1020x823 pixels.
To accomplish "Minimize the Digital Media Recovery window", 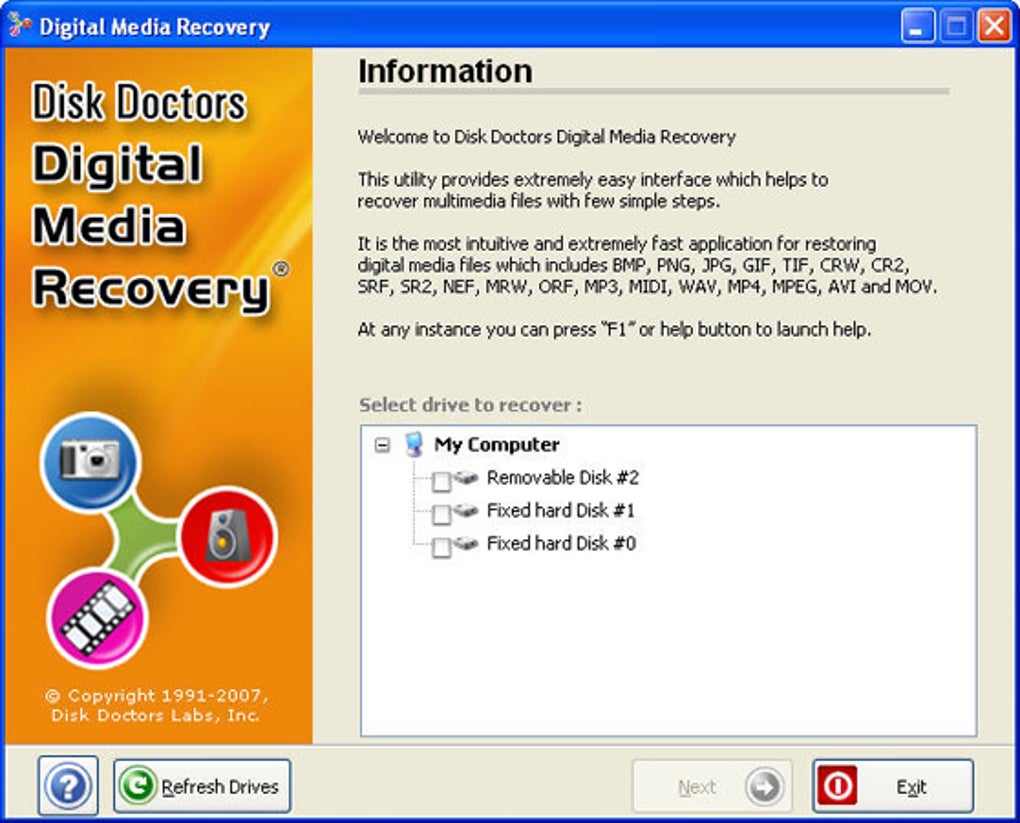I will (917, 27).
